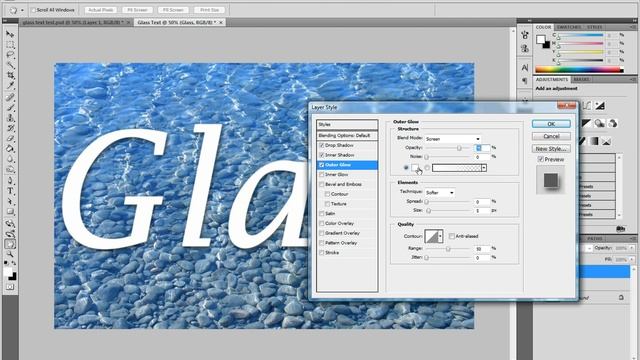This screenshot has width=640, height=360.
Task: Select the Crop tool
Action: (10, 76)
